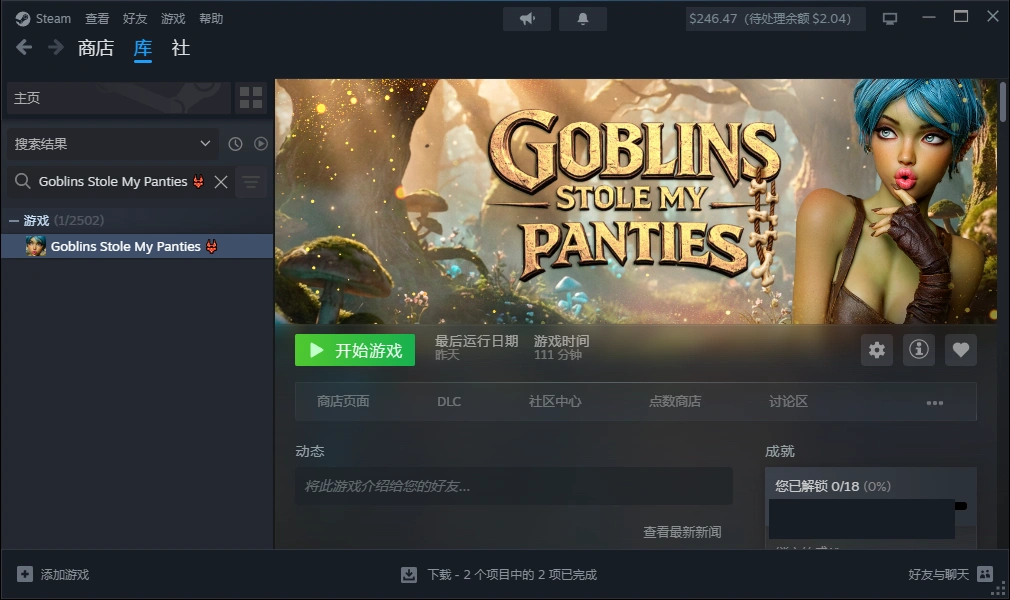This screenshot has width=1010, height=600.
Task: Click the 最后运行日期 昨天 stat
Action: coord(476,347)
